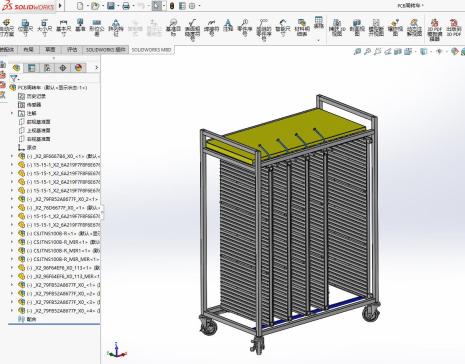Viewport: 465px width, 364px height.
Task: Open the 布局 ribbon tab
Action: [28, 50]
